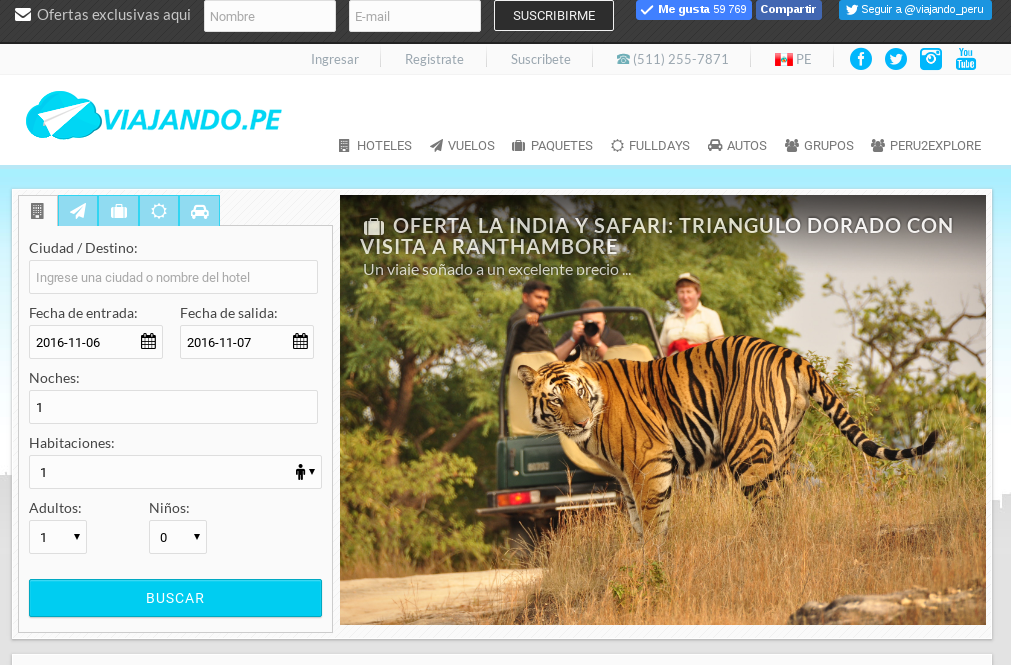1011x665 pixels.
Task: Switch to the flights tab icon
Action: [x=78, y=210]
